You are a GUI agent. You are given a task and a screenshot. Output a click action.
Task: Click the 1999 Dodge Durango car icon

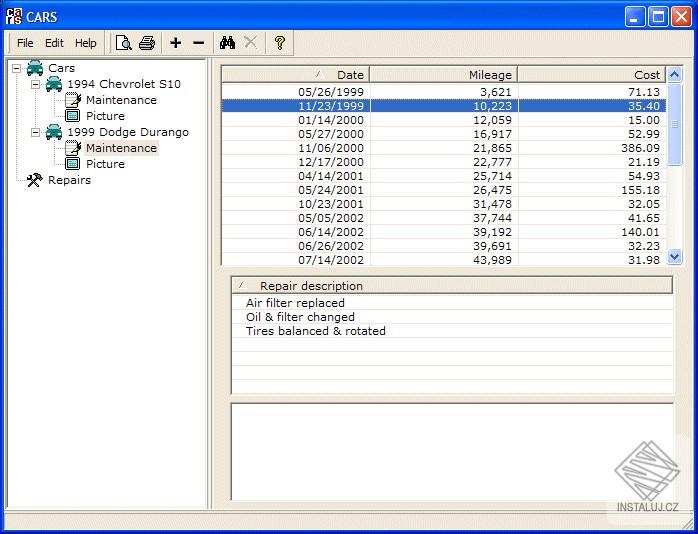[54, 132]
